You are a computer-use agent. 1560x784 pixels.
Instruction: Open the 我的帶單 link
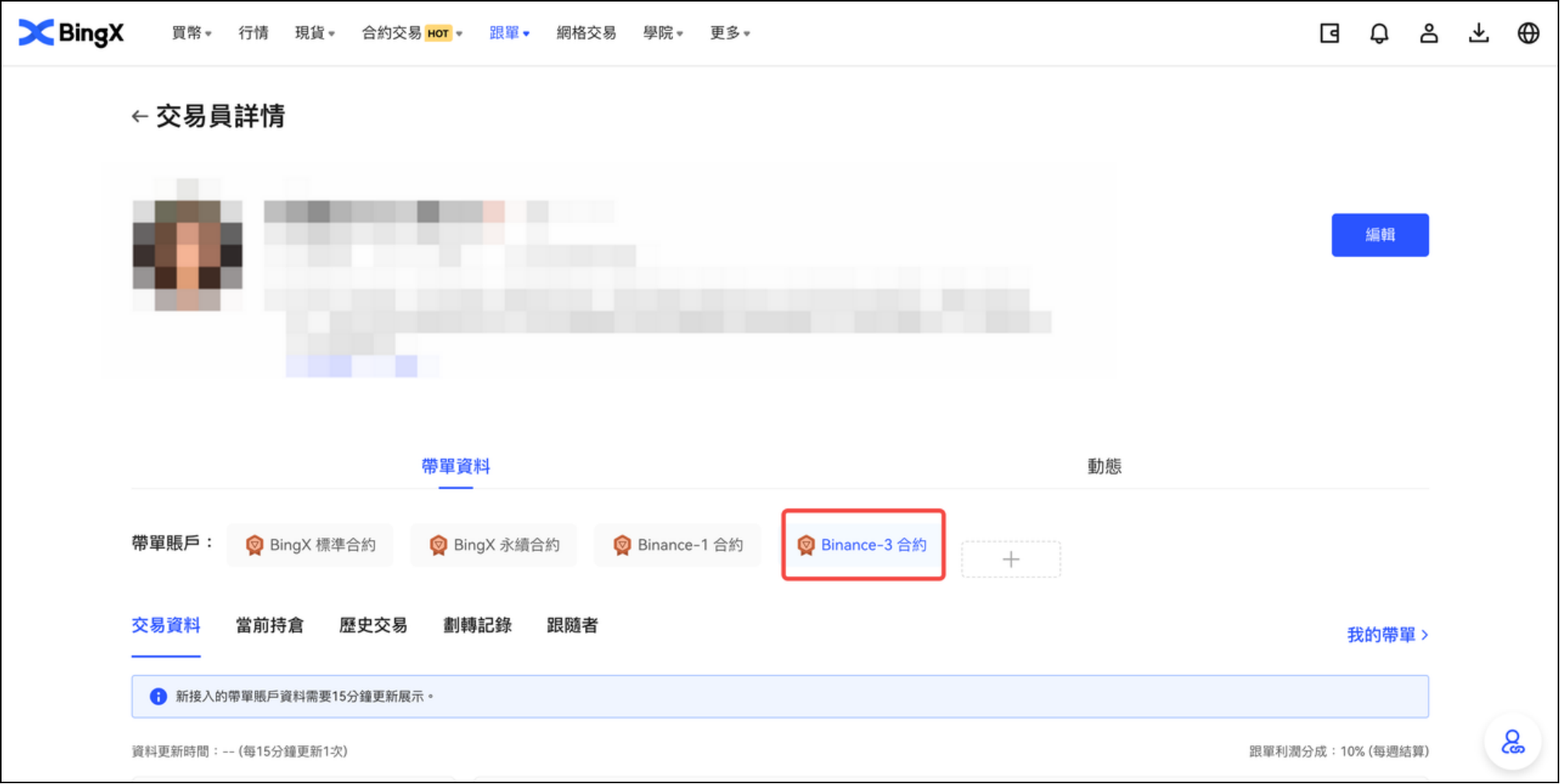[1388, 635]
